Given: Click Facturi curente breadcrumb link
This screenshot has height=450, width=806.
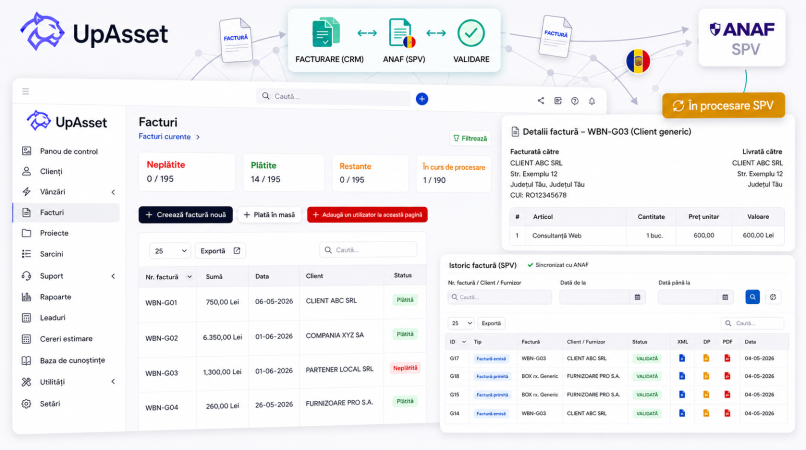Looking at the screenshot, I should click(x=164, y=136).
